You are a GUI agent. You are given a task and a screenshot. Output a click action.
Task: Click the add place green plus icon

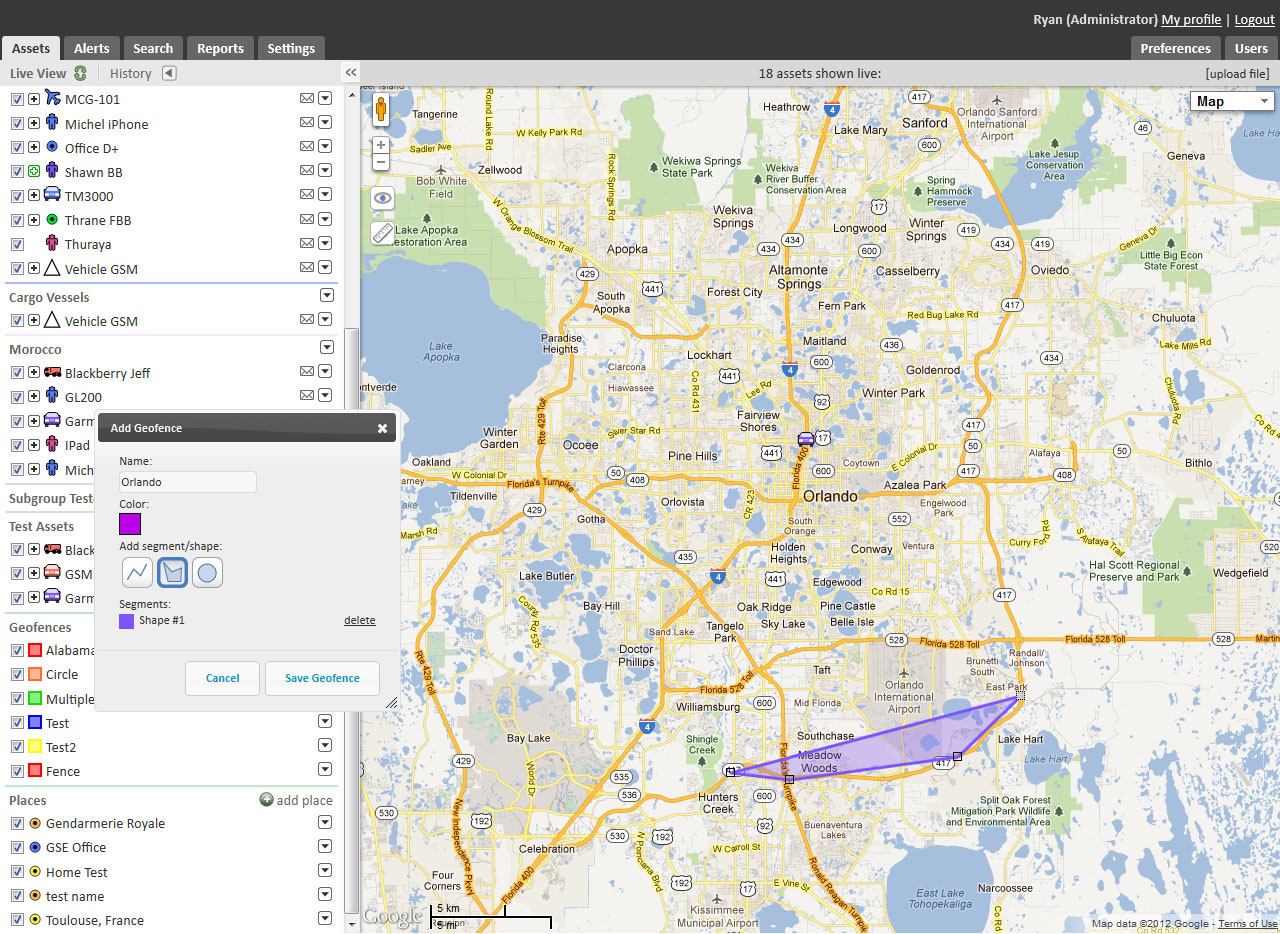(x=265, y=800)
